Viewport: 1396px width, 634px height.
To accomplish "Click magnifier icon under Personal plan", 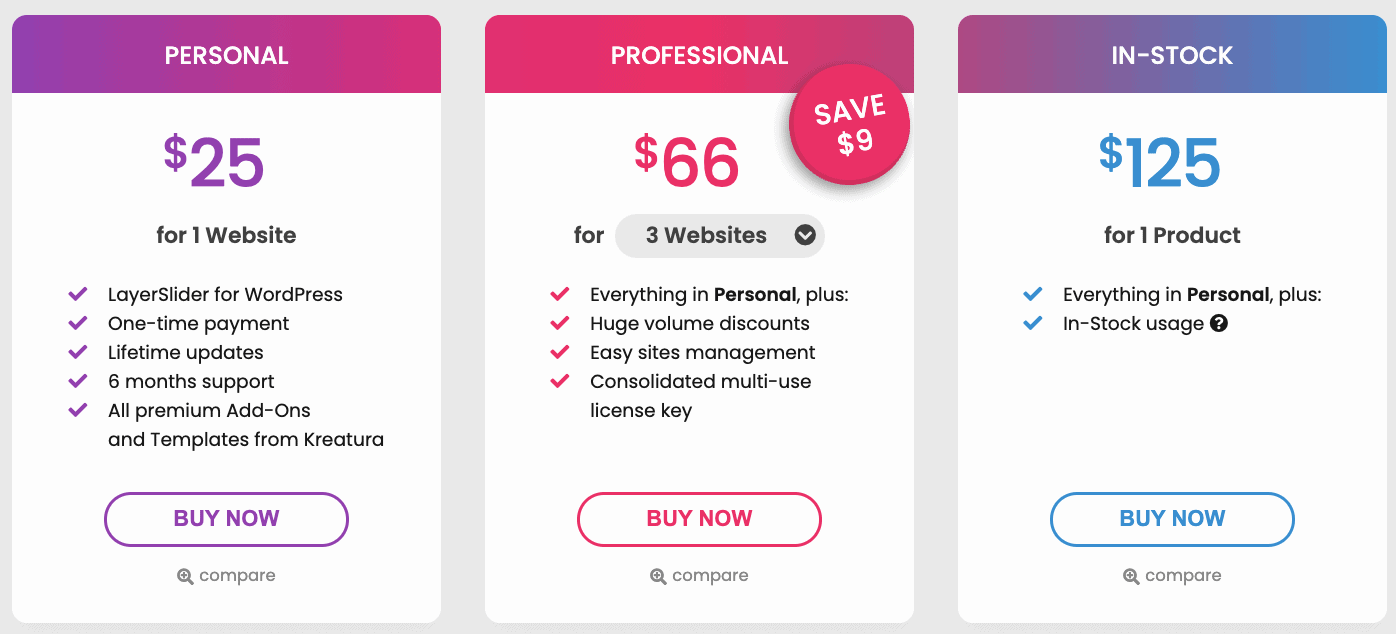I will point(185,576).
